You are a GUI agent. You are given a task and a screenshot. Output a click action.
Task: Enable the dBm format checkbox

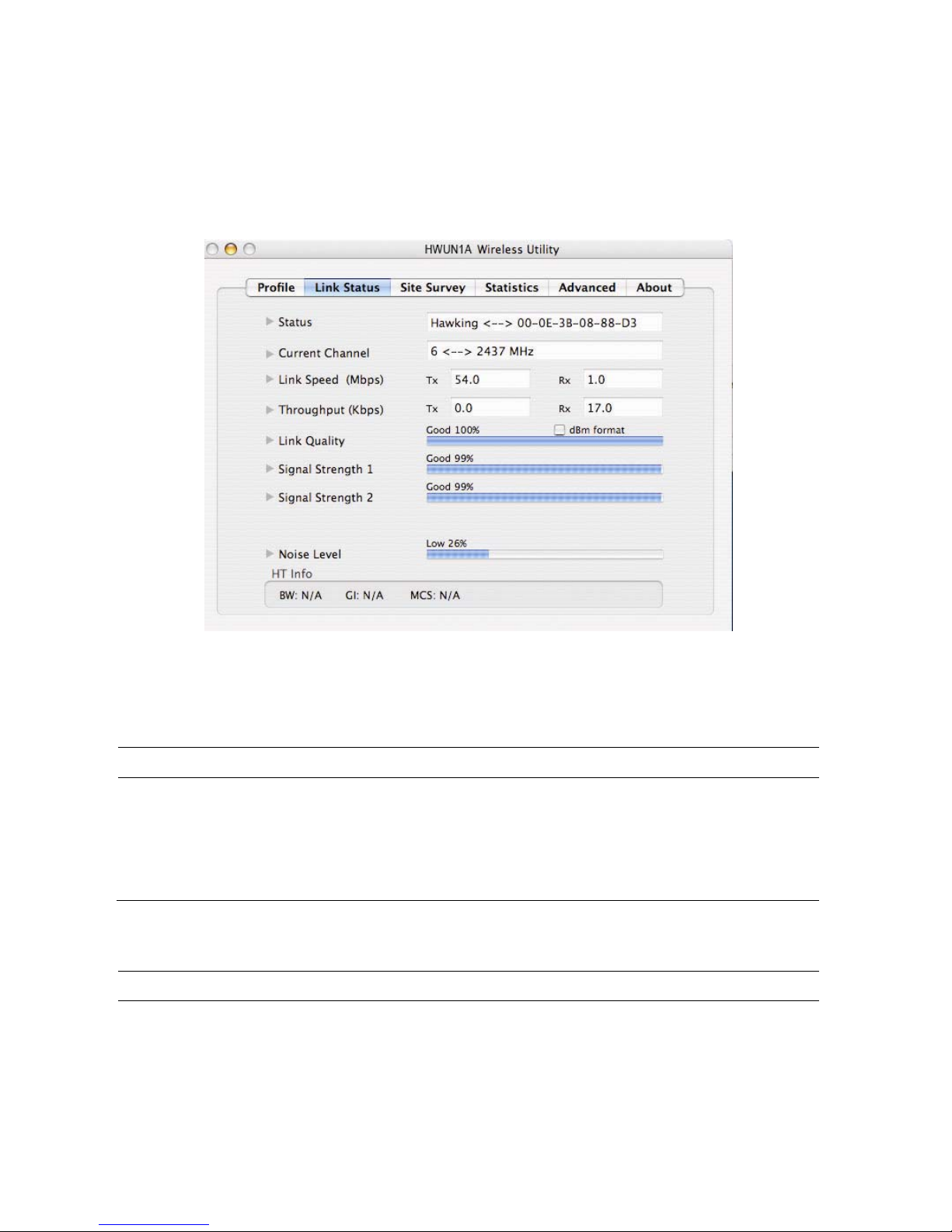[559, 430]
